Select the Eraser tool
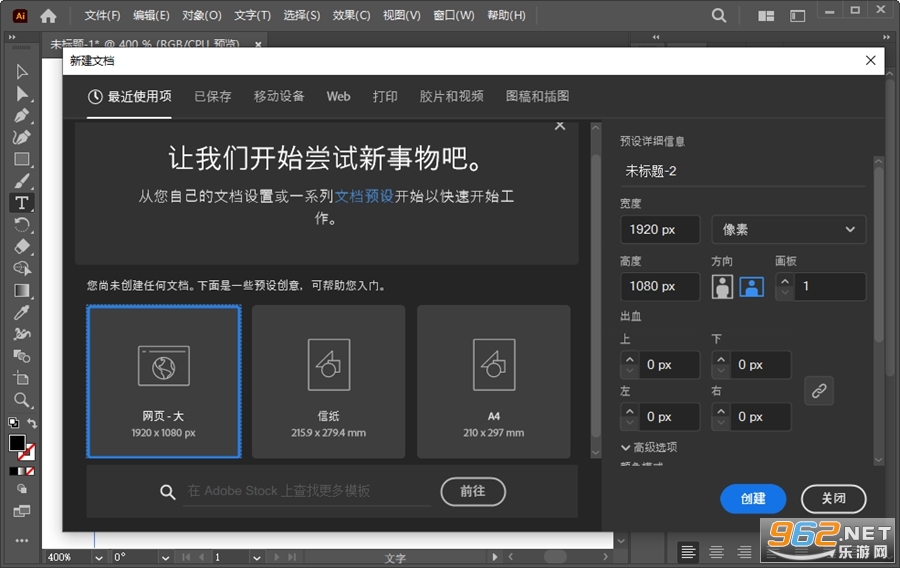Viewport: 900px width, 568px height. [22, 246]
